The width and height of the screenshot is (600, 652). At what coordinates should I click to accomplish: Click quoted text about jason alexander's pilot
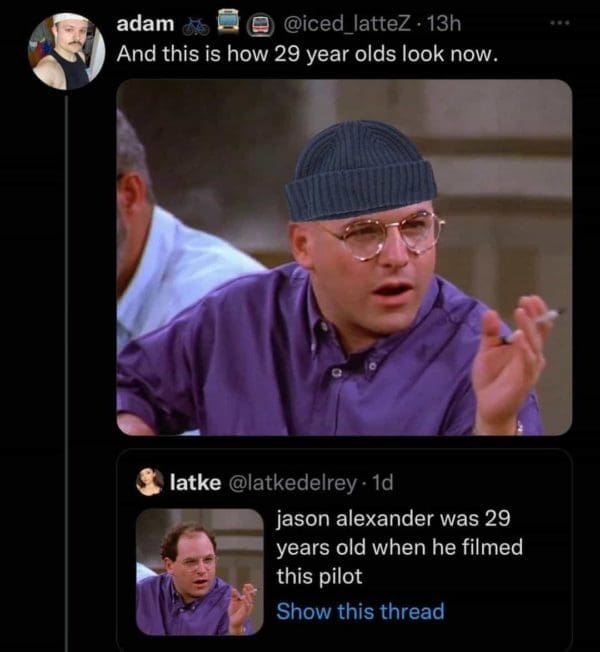click(x=400, y=547)
